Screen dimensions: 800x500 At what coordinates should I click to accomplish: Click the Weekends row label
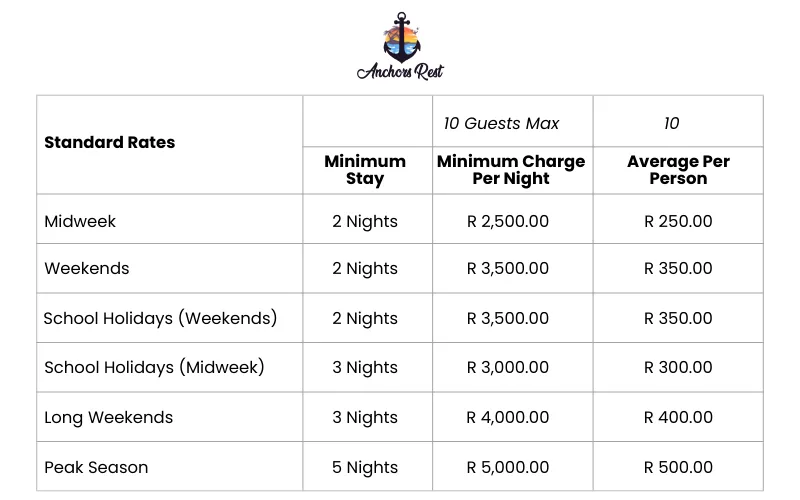(87, 268)
